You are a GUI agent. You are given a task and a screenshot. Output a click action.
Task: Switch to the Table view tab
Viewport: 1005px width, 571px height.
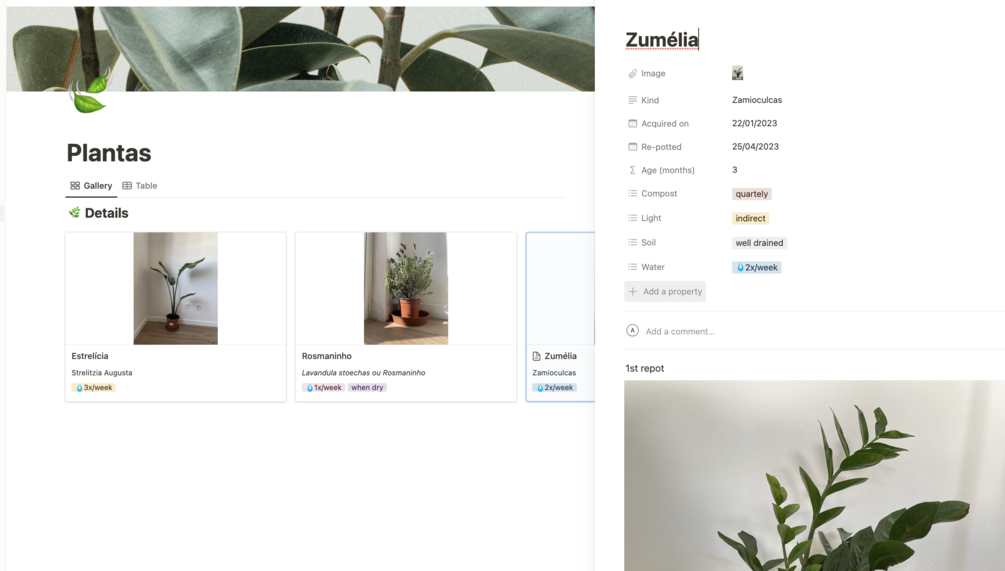(140, 186)
